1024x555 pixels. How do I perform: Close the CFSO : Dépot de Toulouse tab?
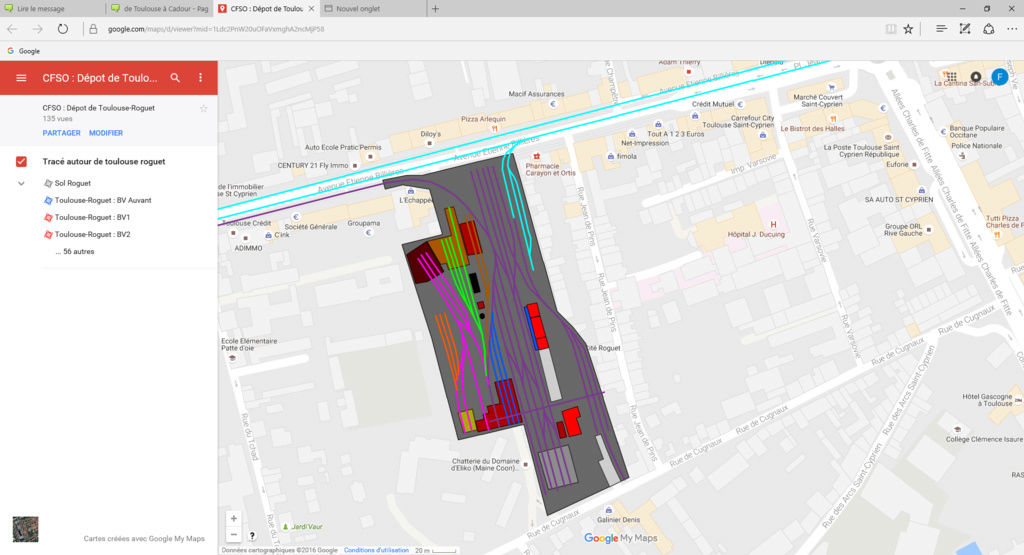pos(312,8)
